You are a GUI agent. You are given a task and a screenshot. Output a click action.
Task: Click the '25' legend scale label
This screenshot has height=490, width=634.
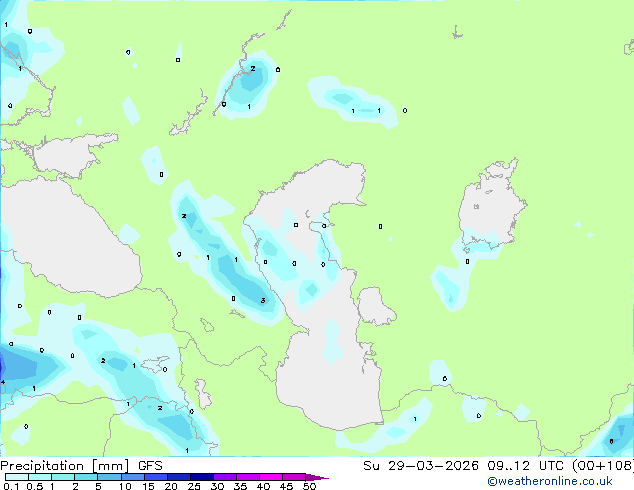(x=194, y=486)
